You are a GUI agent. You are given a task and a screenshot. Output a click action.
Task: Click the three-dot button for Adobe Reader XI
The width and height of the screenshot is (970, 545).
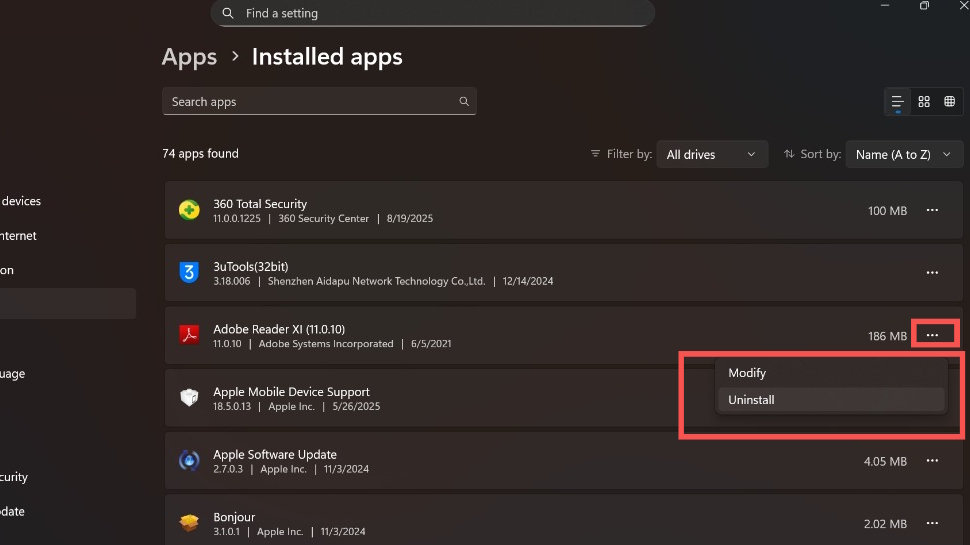coord(932,335)
